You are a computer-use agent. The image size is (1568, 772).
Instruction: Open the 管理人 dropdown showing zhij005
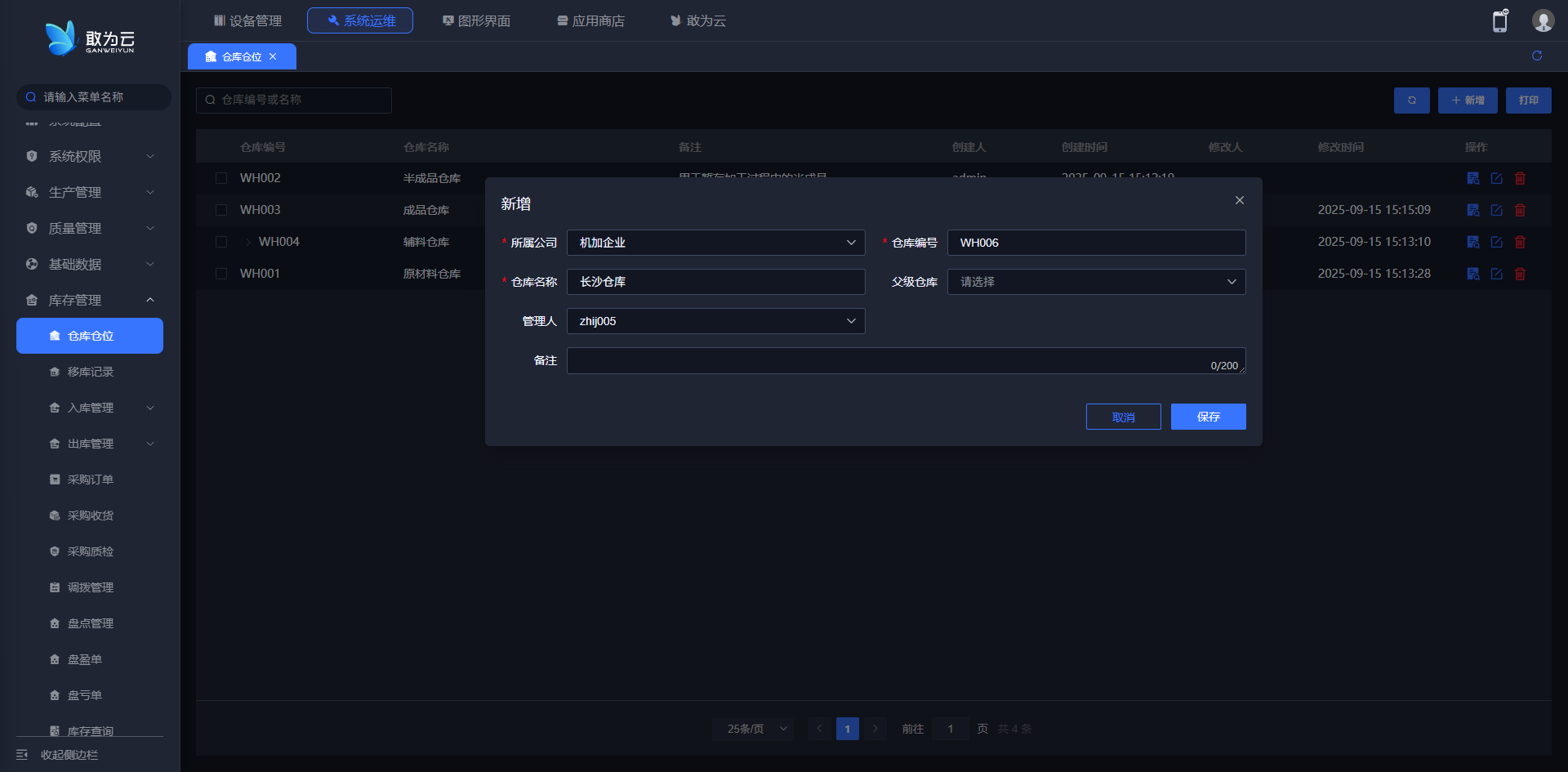715,321
